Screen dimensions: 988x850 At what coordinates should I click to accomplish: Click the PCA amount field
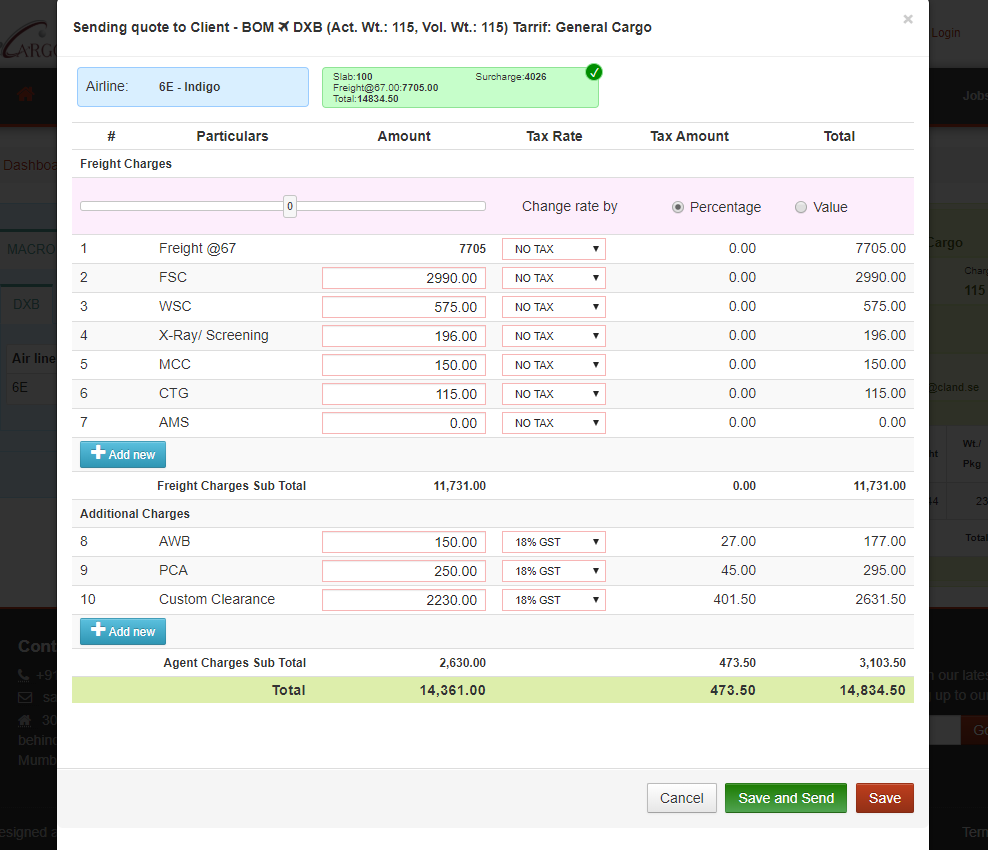404,571
